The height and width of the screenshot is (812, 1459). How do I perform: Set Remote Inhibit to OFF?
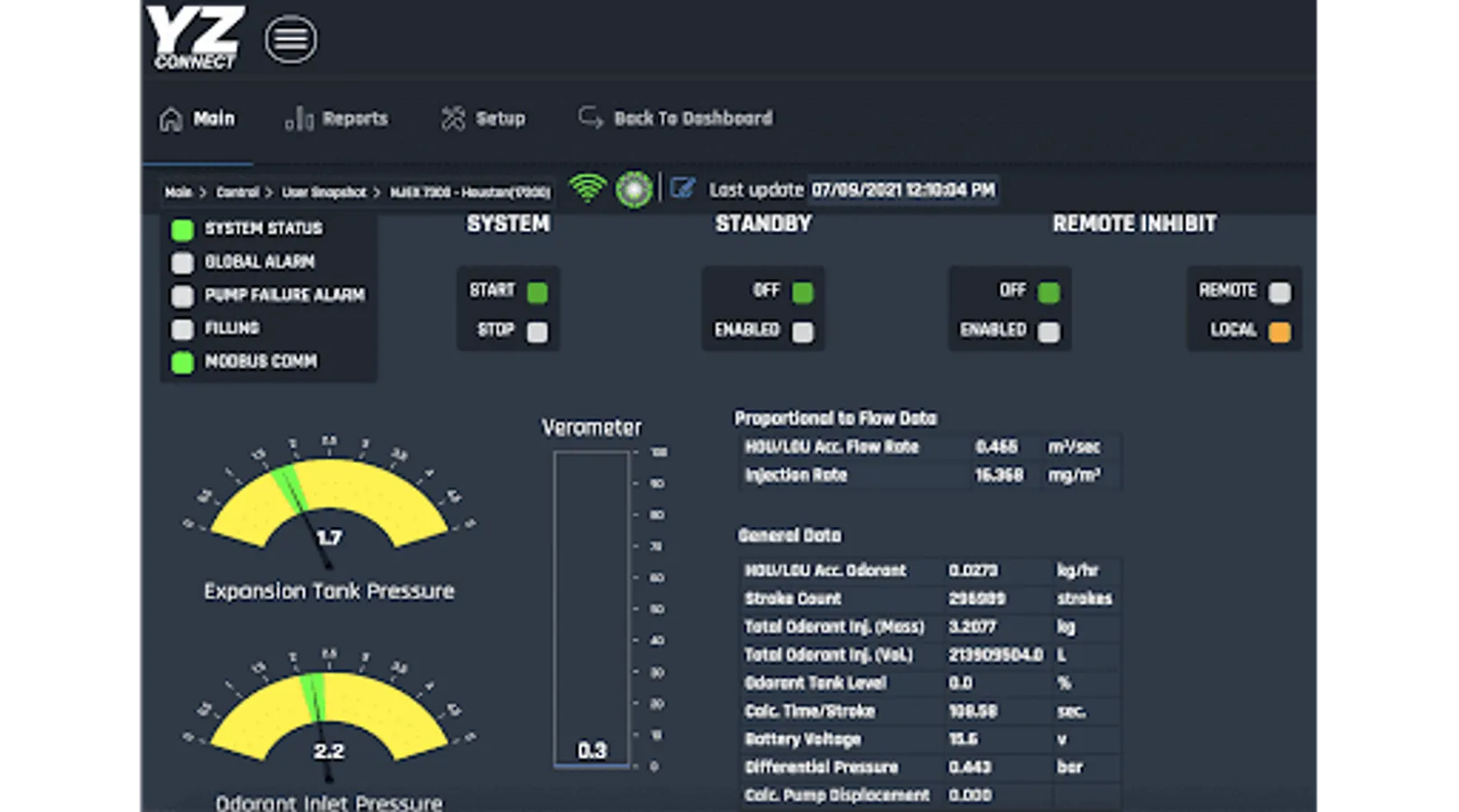[1048, 292]
